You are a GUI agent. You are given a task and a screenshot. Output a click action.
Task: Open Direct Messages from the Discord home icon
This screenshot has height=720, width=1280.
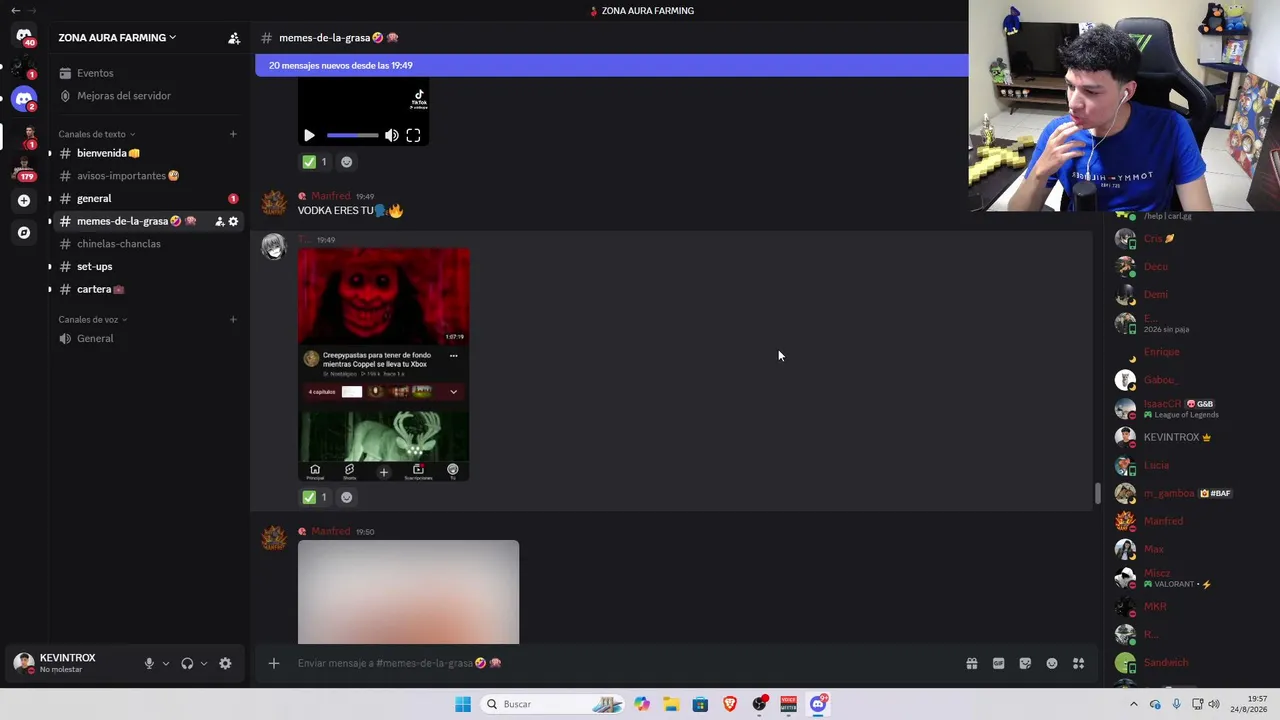pos(24,36)
